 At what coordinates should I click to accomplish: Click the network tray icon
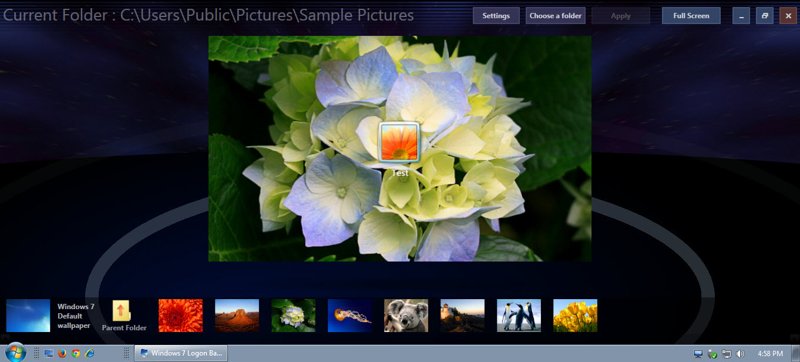(x=727, y=353)
